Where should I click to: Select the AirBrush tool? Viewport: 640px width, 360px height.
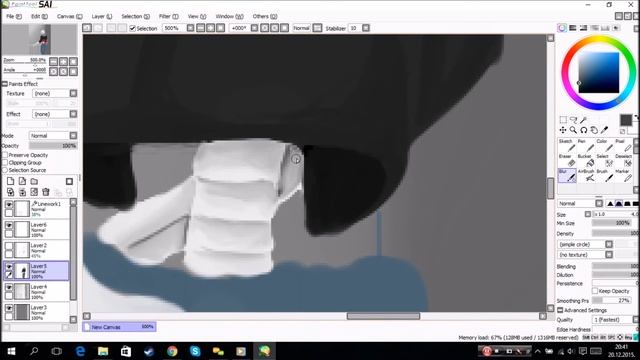coord(586,176)
